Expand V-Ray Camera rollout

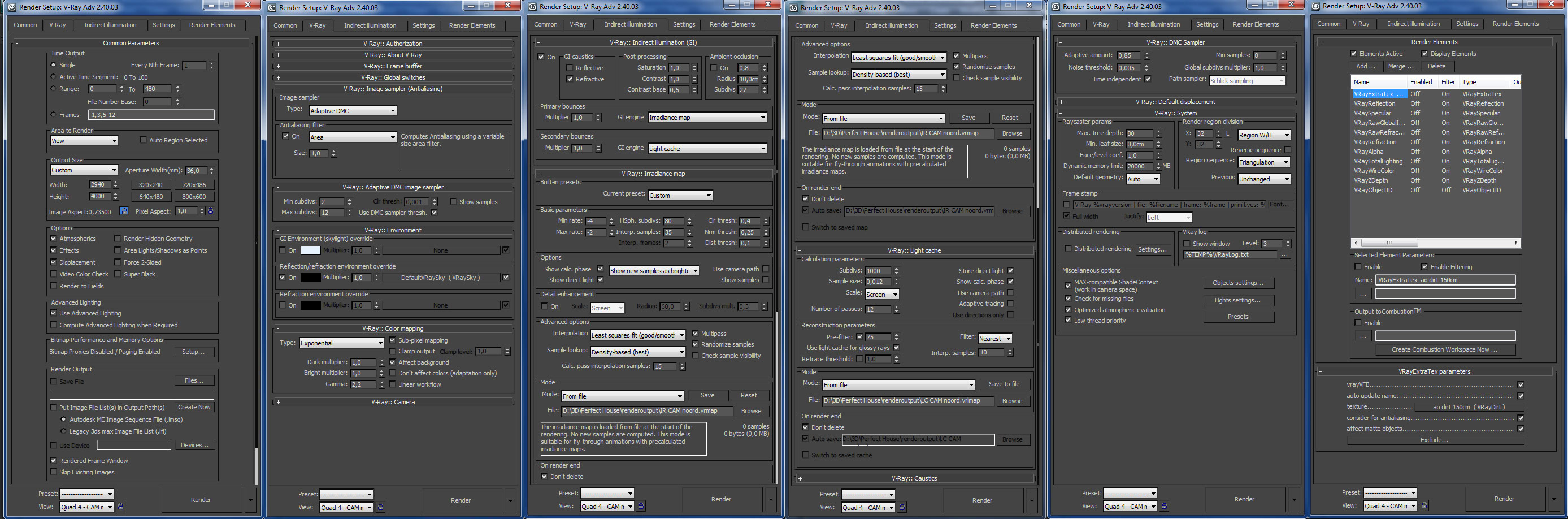(x=393, y=402)
